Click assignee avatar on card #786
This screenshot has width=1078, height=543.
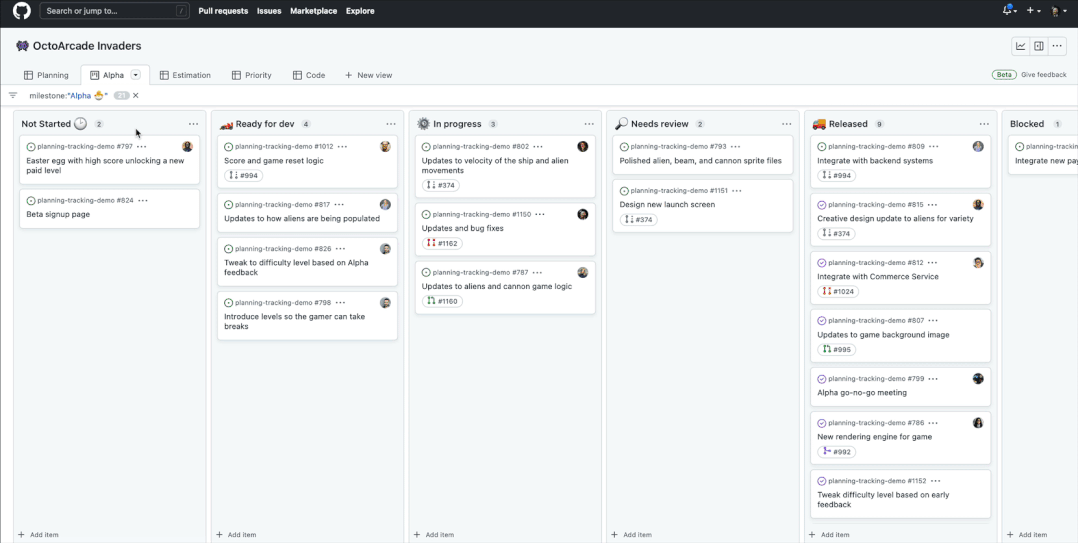click(x=978, y=423)
